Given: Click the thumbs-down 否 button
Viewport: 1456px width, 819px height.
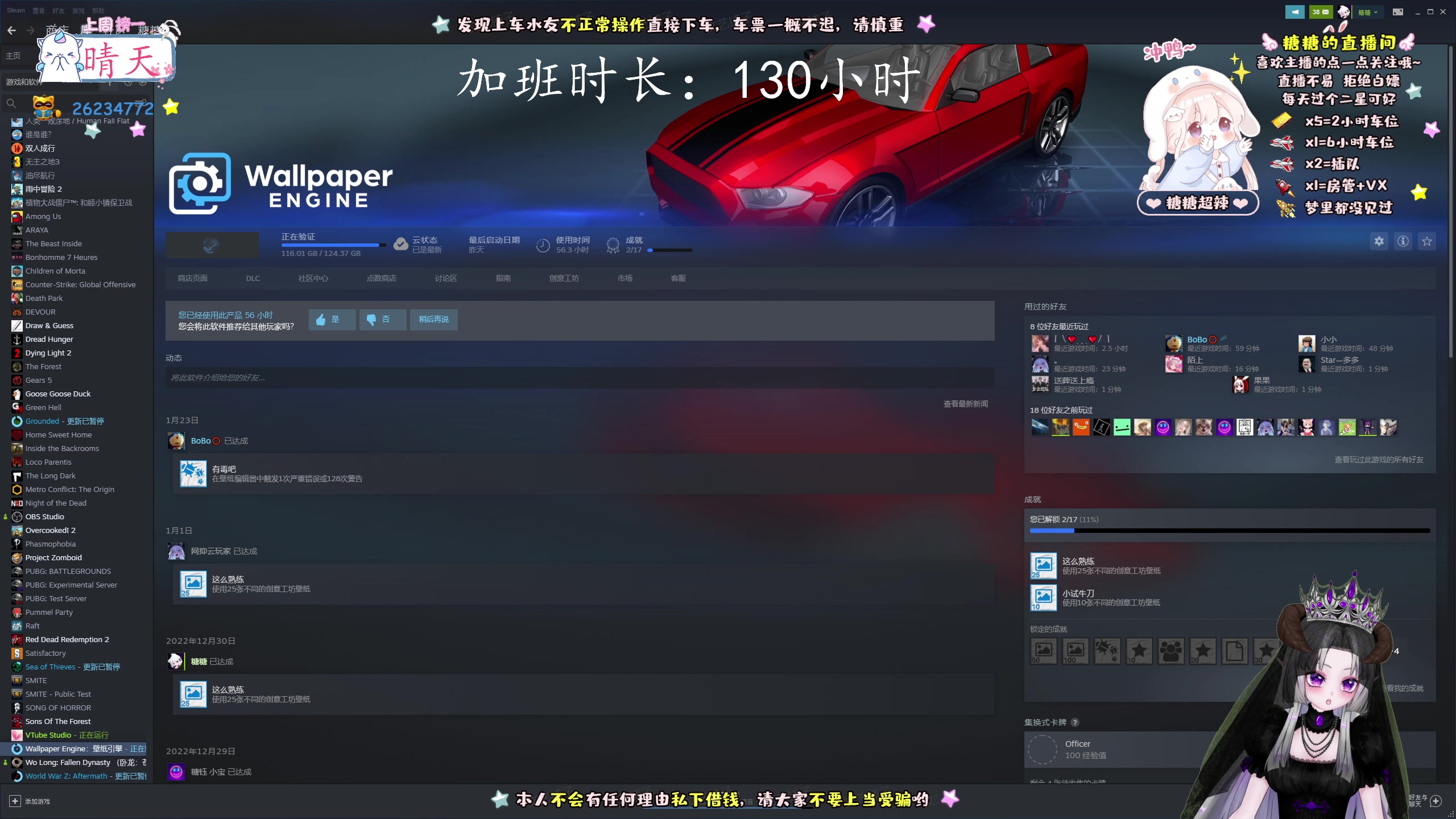Looking at the screenshot, I should 383,320.
